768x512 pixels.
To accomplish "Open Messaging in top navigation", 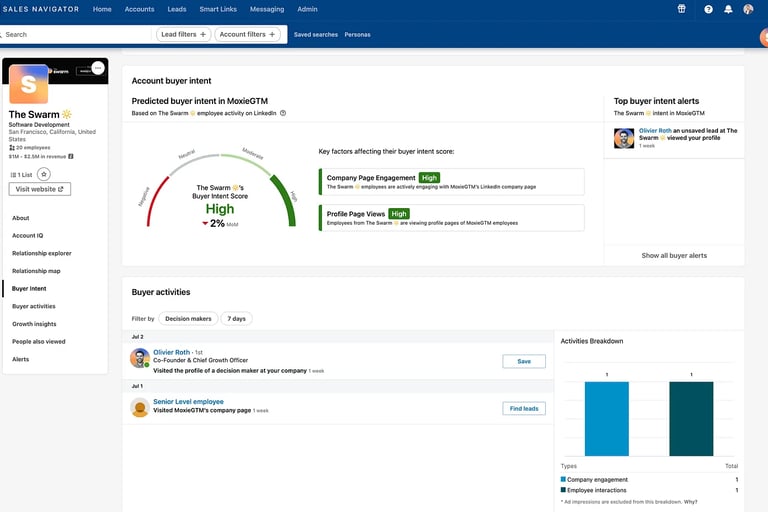I will (267, 9).
